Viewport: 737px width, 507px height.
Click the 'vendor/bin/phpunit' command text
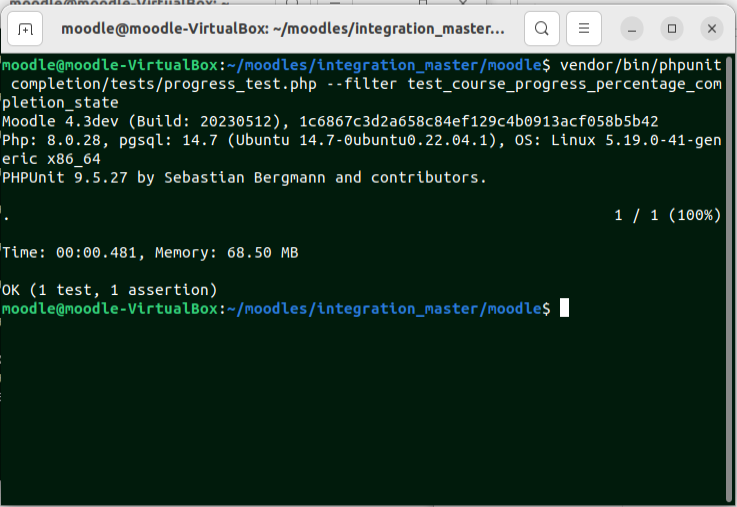click(641, 65)
